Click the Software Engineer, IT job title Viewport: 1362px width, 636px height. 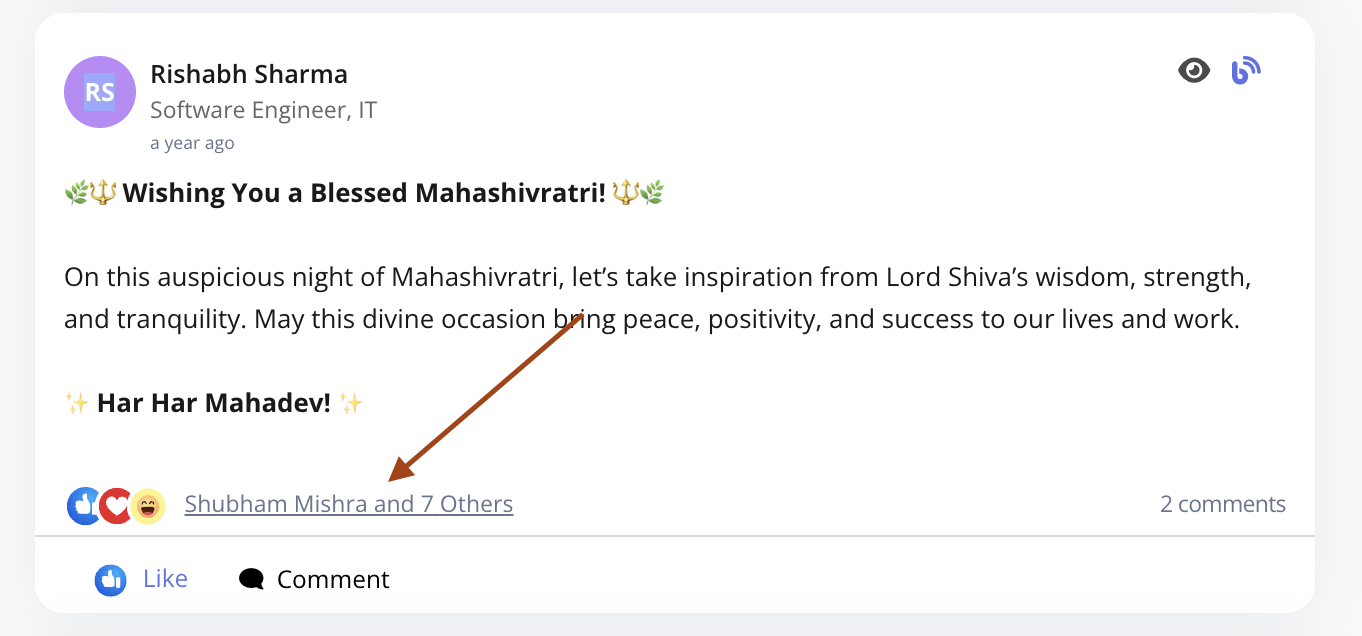pos(263,110)
